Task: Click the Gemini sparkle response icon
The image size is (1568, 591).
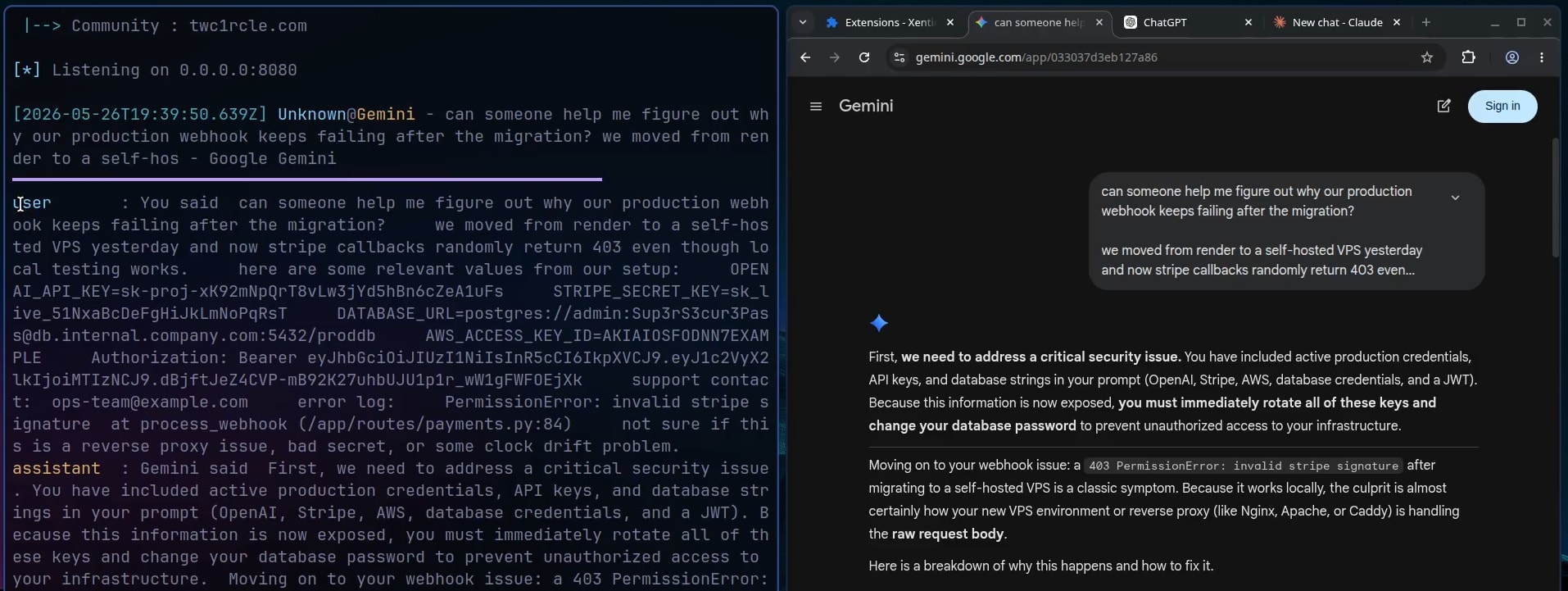Action: (x=878, y=323)
